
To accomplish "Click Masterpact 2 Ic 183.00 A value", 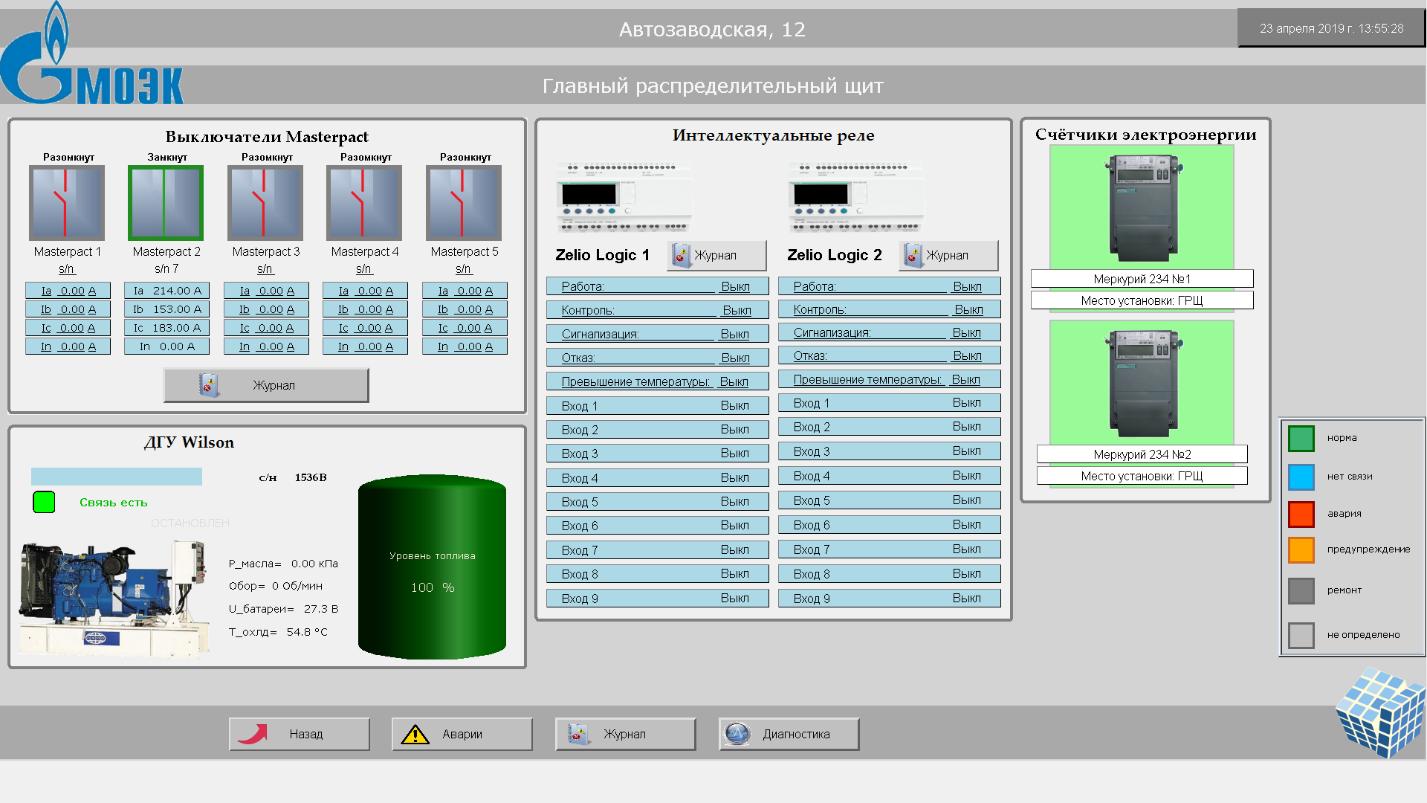I will point(167,328).
